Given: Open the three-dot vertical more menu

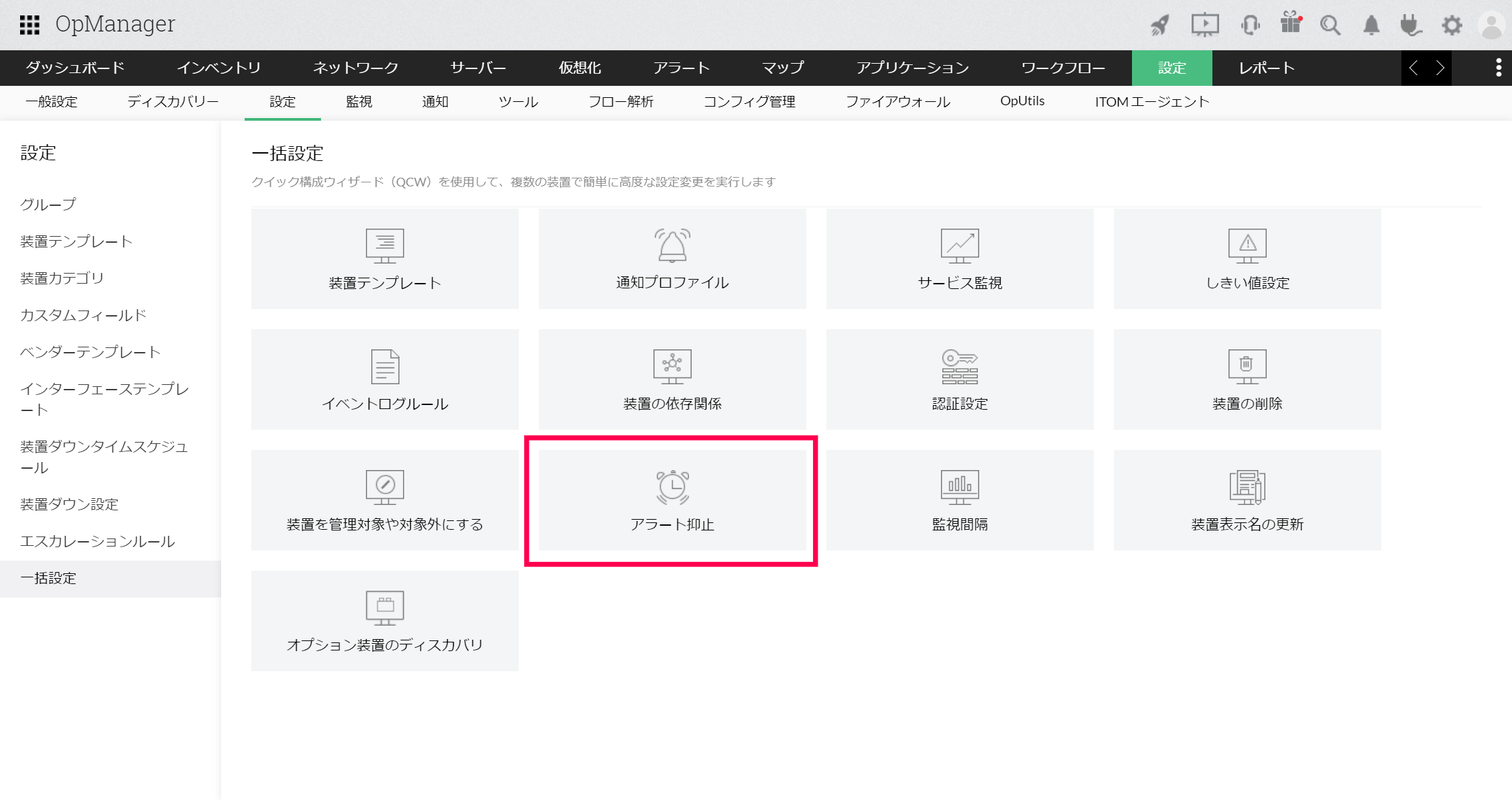Looking at the screenshot, I should [x=1499, y=68].
